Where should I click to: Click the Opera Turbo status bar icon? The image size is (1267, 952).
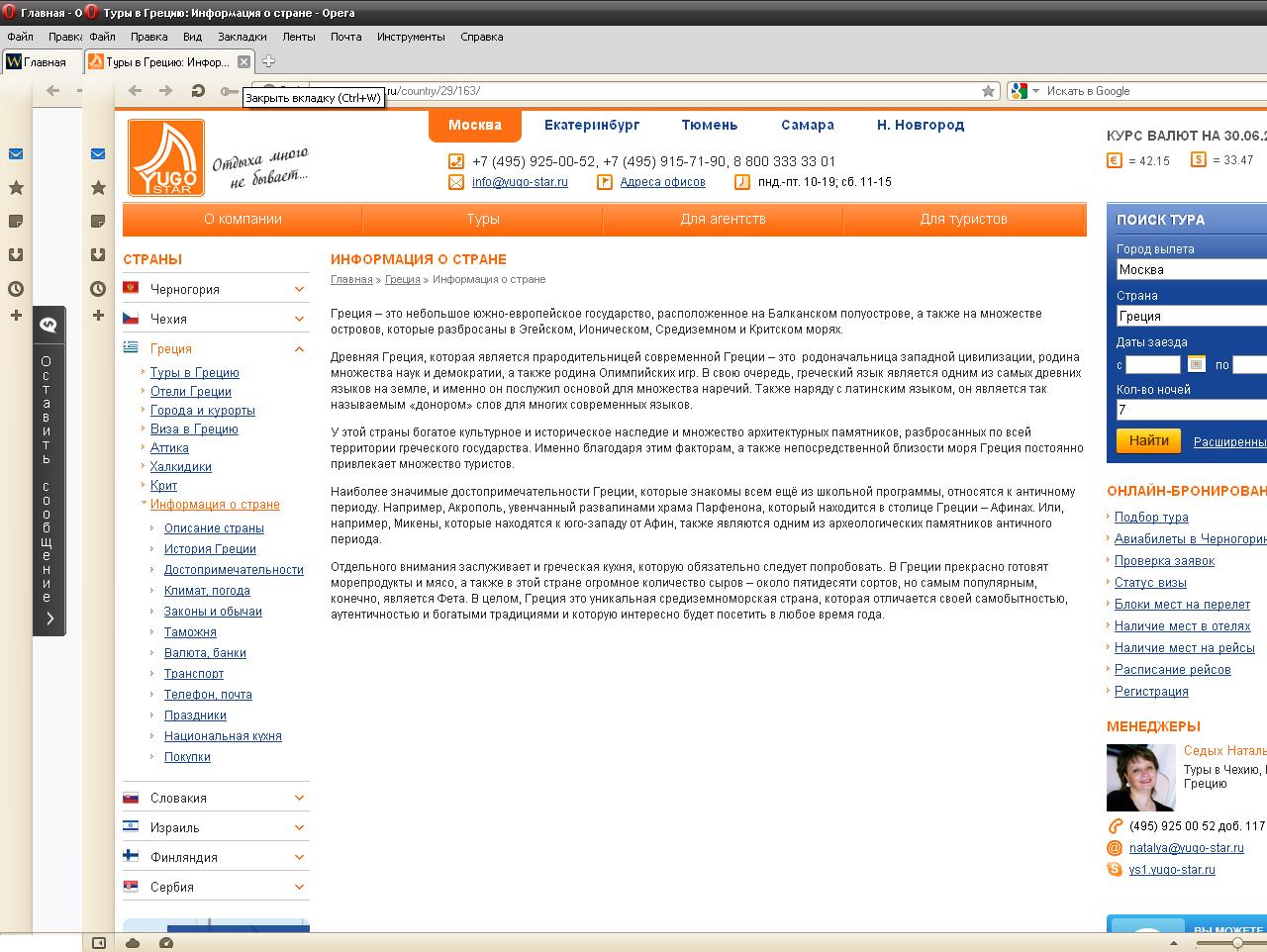coord(166,943)
